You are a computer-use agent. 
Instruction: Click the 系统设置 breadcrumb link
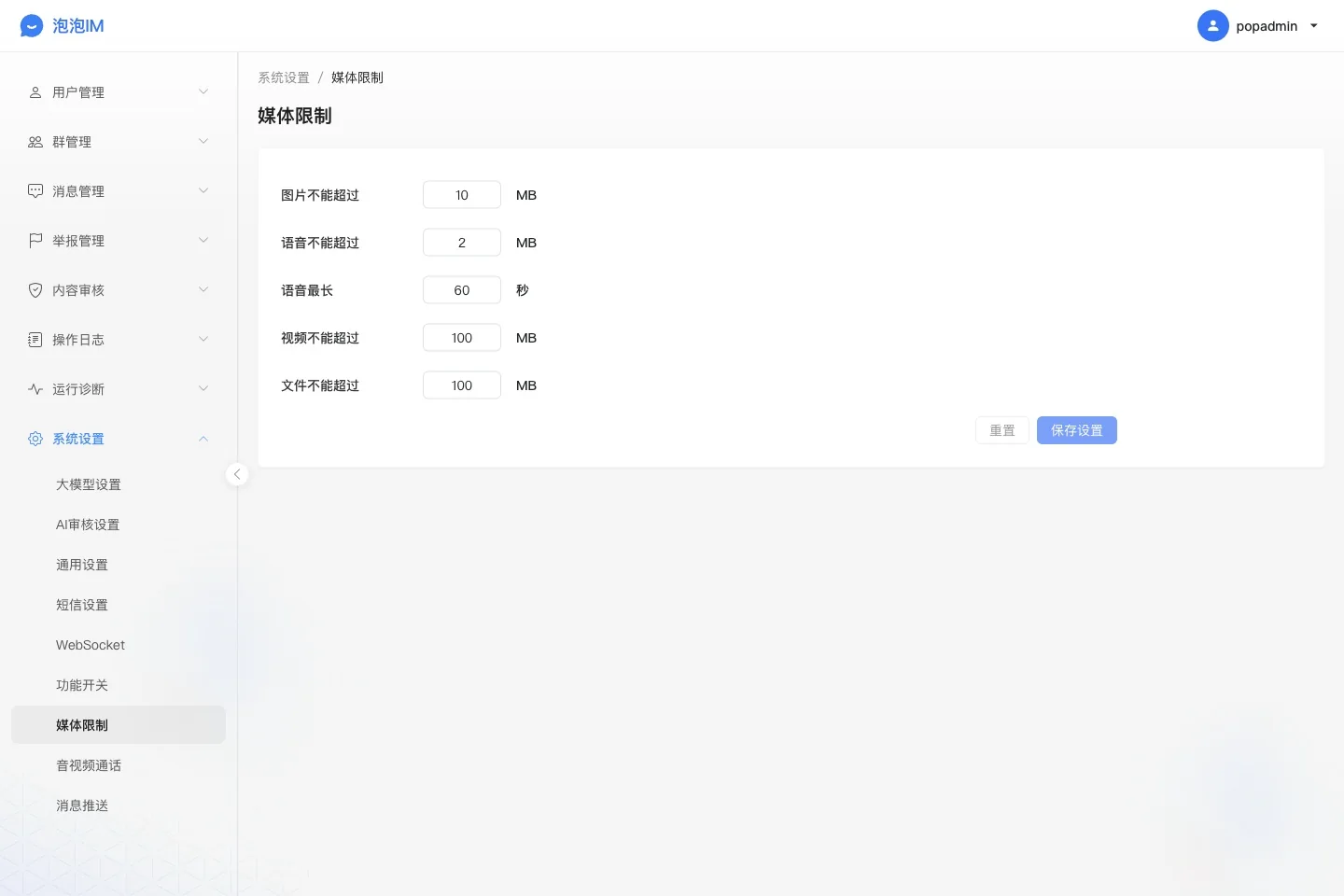tap(284, 77)
